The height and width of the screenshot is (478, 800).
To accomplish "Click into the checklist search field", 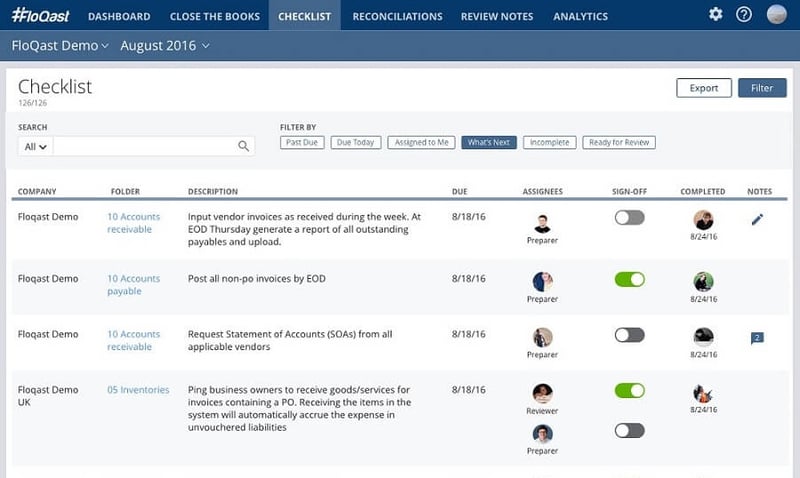I will pyautogui.click(x=145, y=146).
